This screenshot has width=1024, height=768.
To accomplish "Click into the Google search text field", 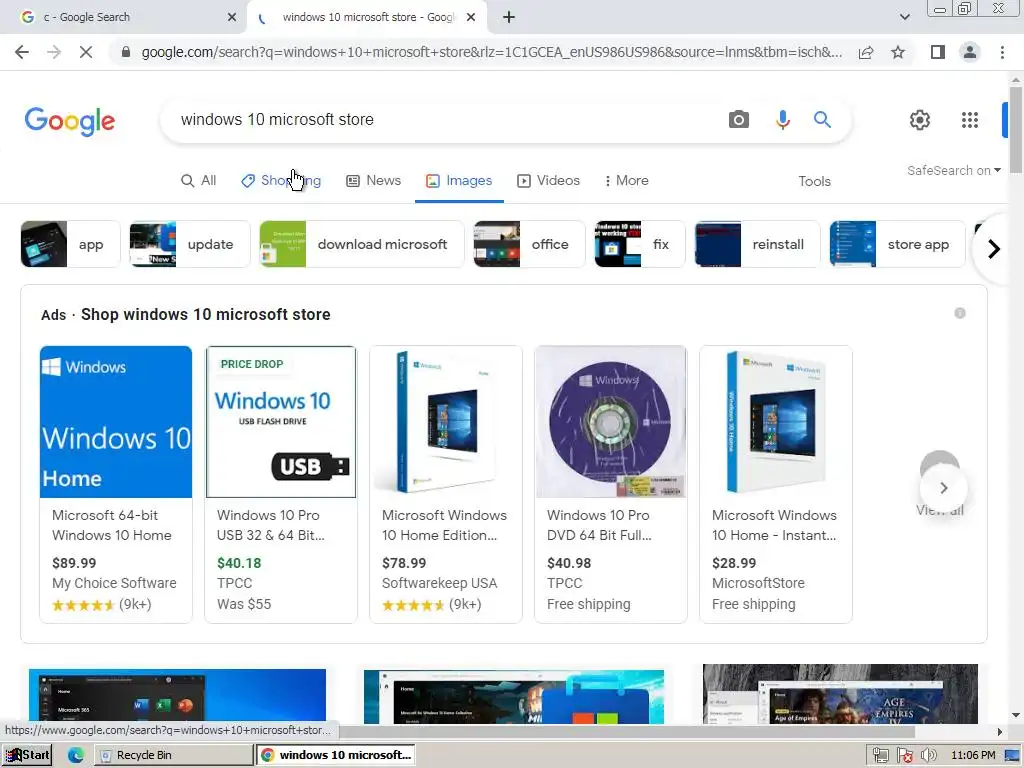I will (444, 120).
